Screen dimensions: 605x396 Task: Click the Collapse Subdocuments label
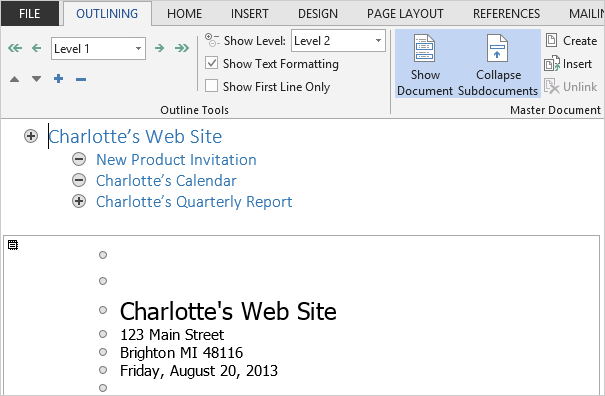tap(498, 83)
